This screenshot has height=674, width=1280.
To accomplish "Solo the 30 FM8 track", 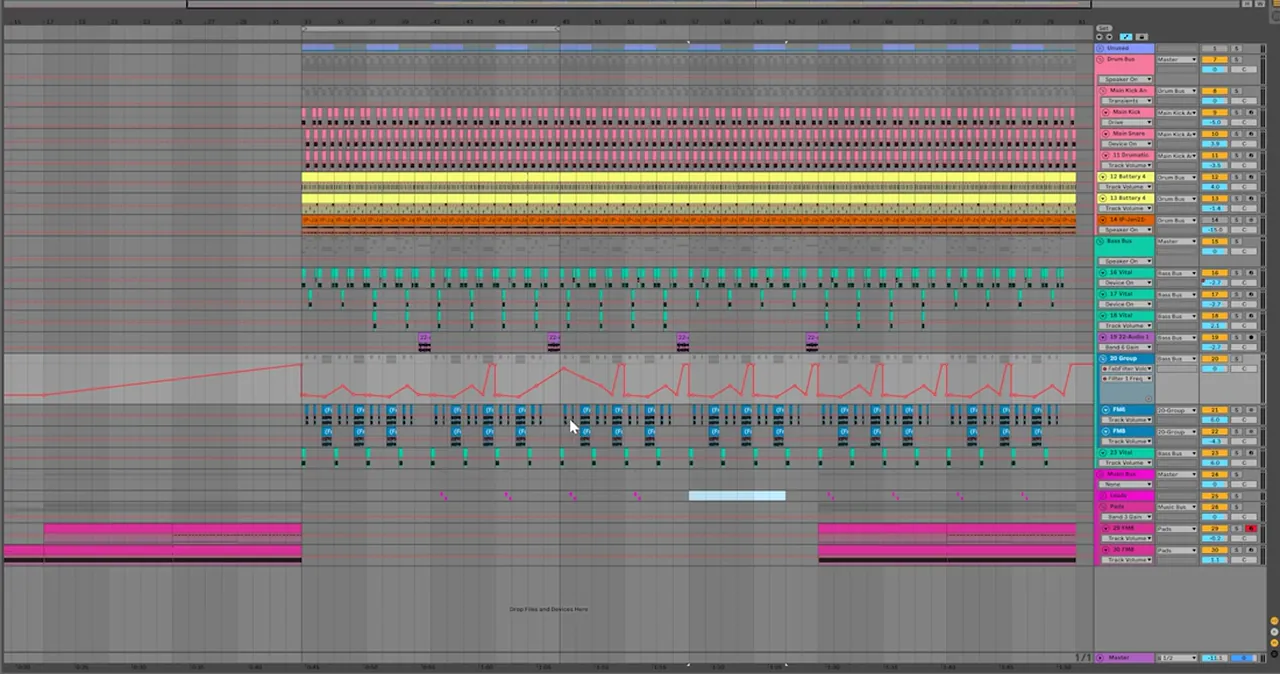I will point(1237,550).
